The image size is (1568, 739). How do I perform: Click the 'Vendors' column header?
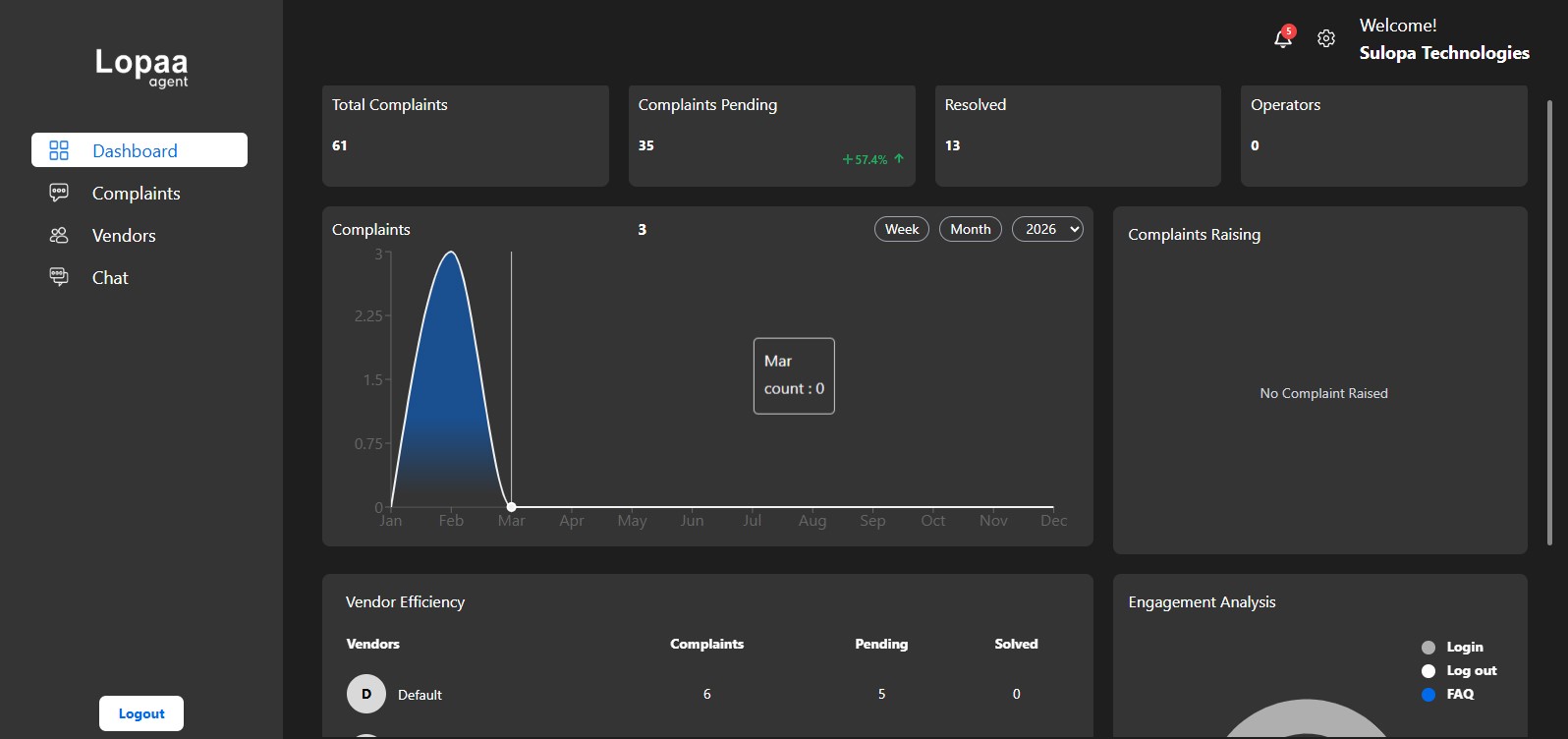[x=373, y=644]
